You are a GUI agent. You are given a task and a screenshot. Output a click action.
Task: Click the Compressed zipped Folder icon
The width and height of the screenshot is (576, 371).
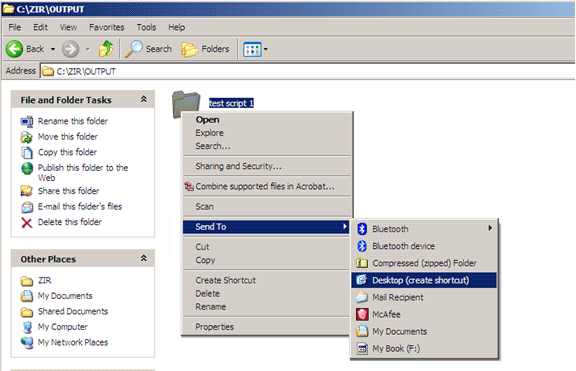tap(362, 263)
